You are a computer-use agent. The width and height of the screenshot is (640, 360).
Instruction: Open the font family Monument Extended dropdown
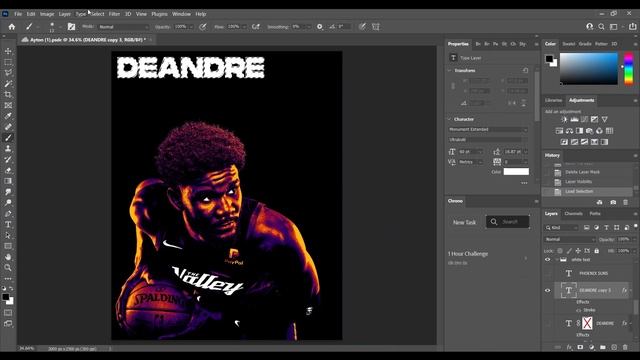[488, 129]
